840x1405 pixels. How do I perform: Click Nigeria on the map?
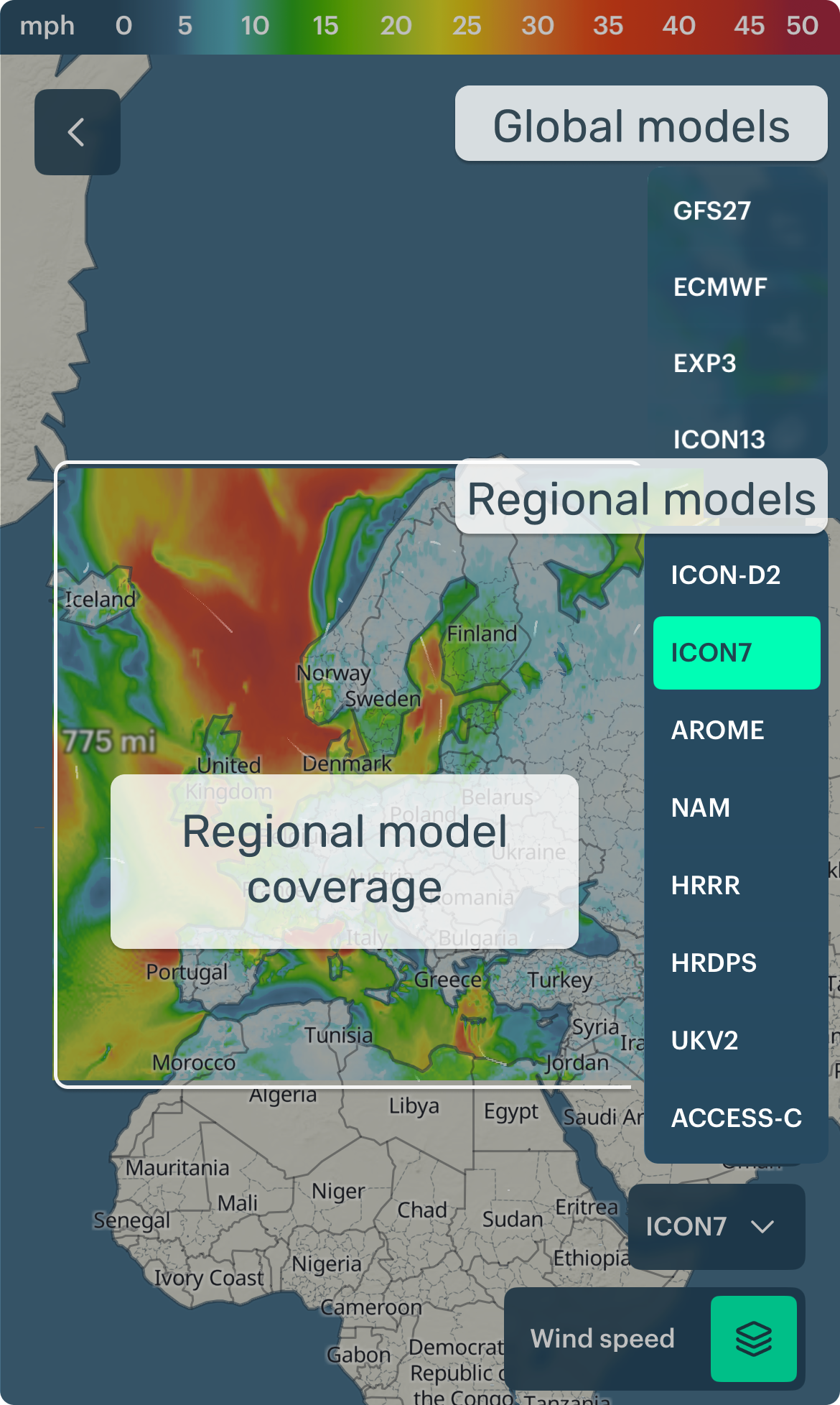[327, 1264]
